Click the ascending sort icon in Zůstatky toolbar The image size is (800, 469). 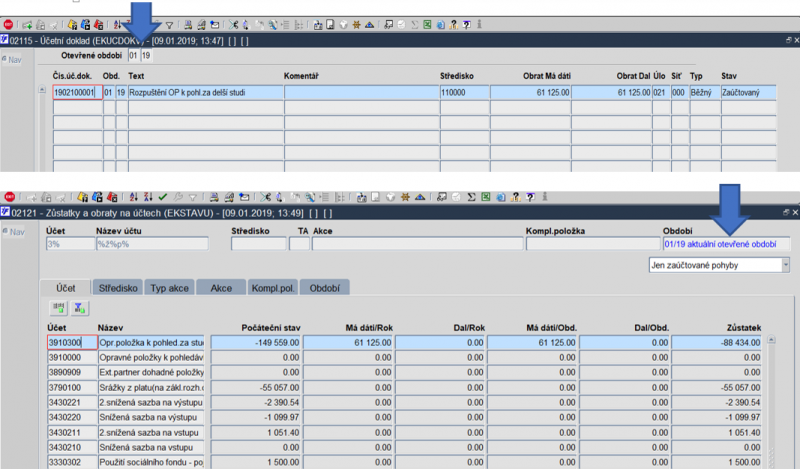(x=134, y=197)
